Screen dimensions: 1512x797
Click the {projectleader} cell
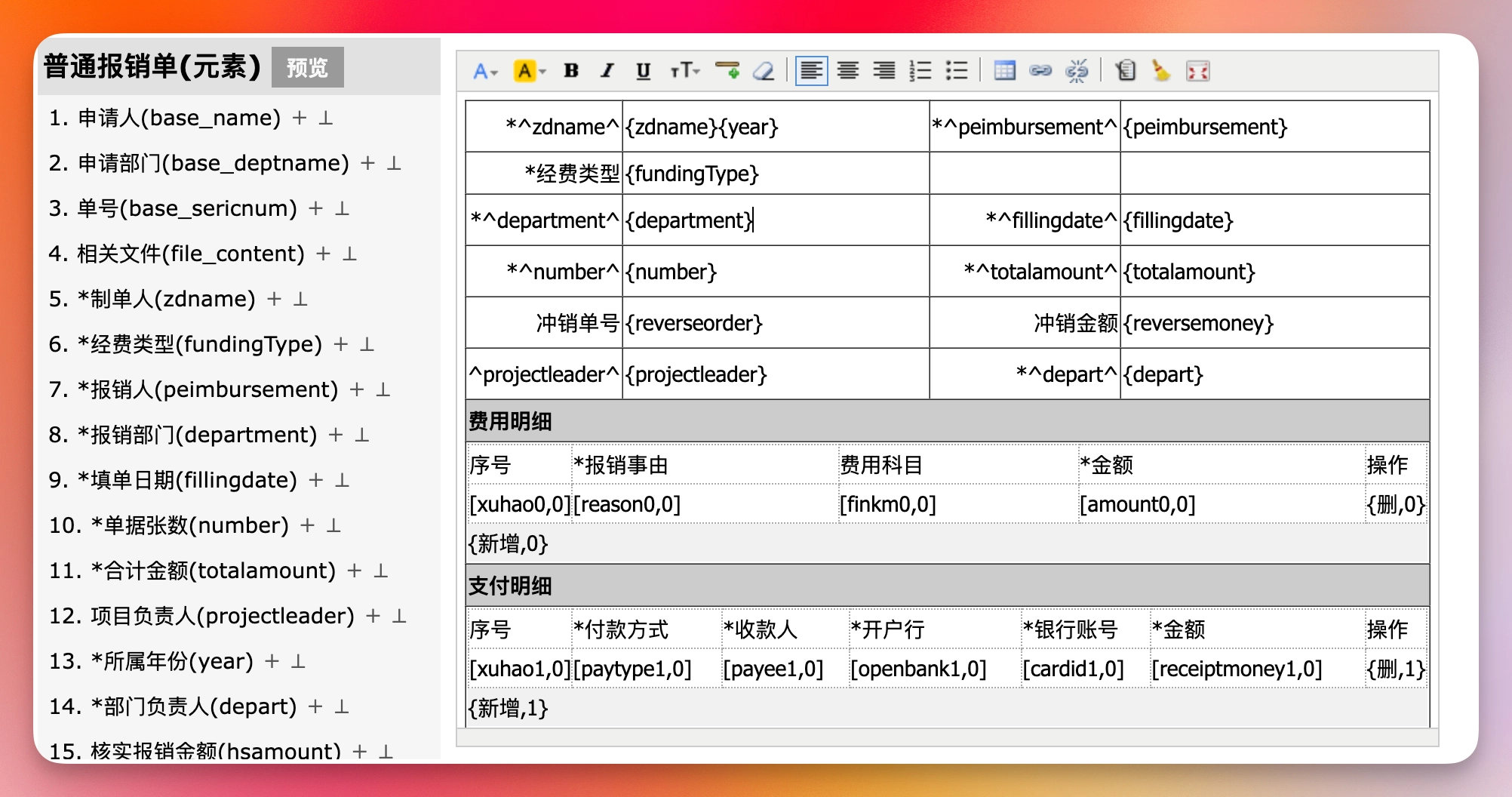click(x=776, y=374)
